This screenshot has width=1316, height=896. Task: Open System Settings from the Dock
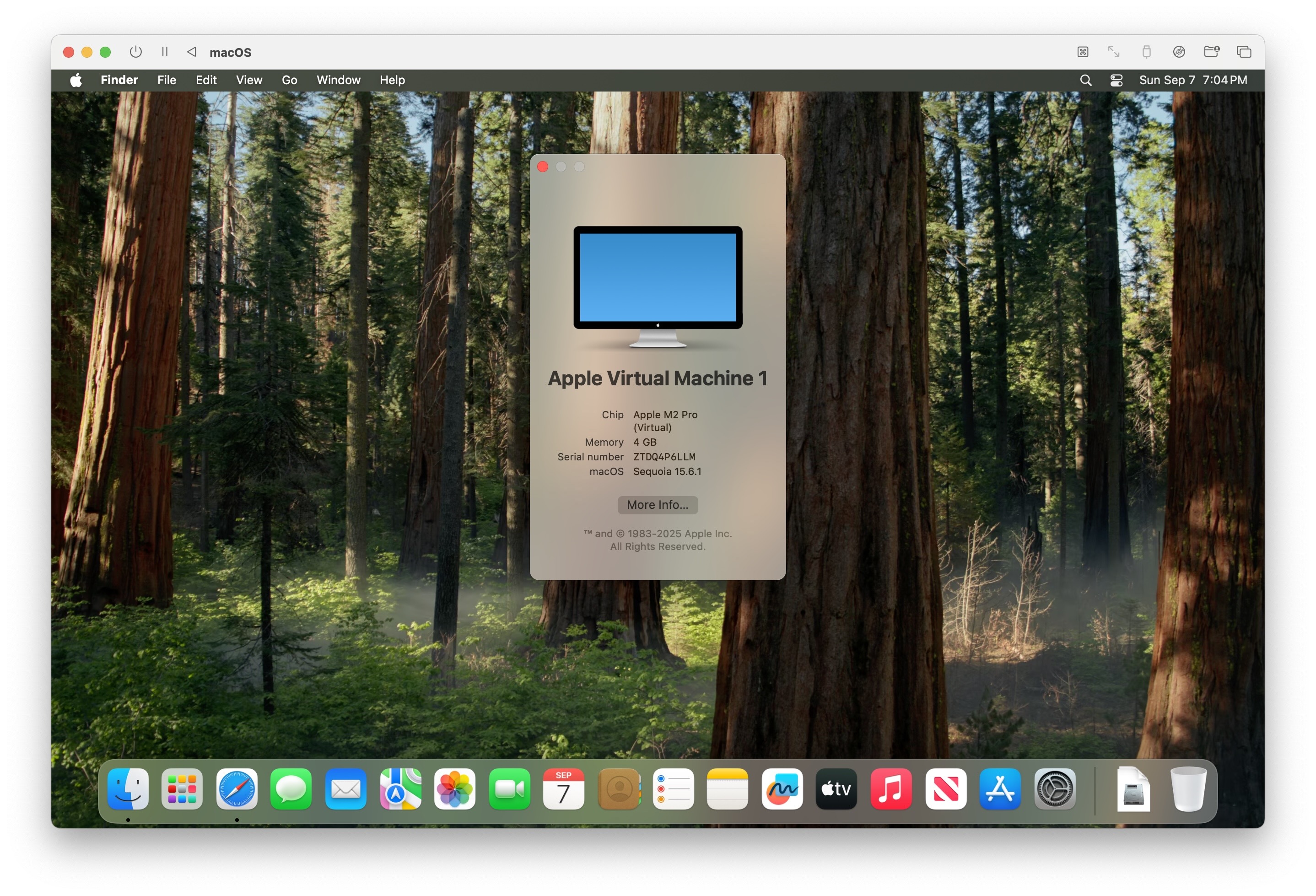(1054, 789)
